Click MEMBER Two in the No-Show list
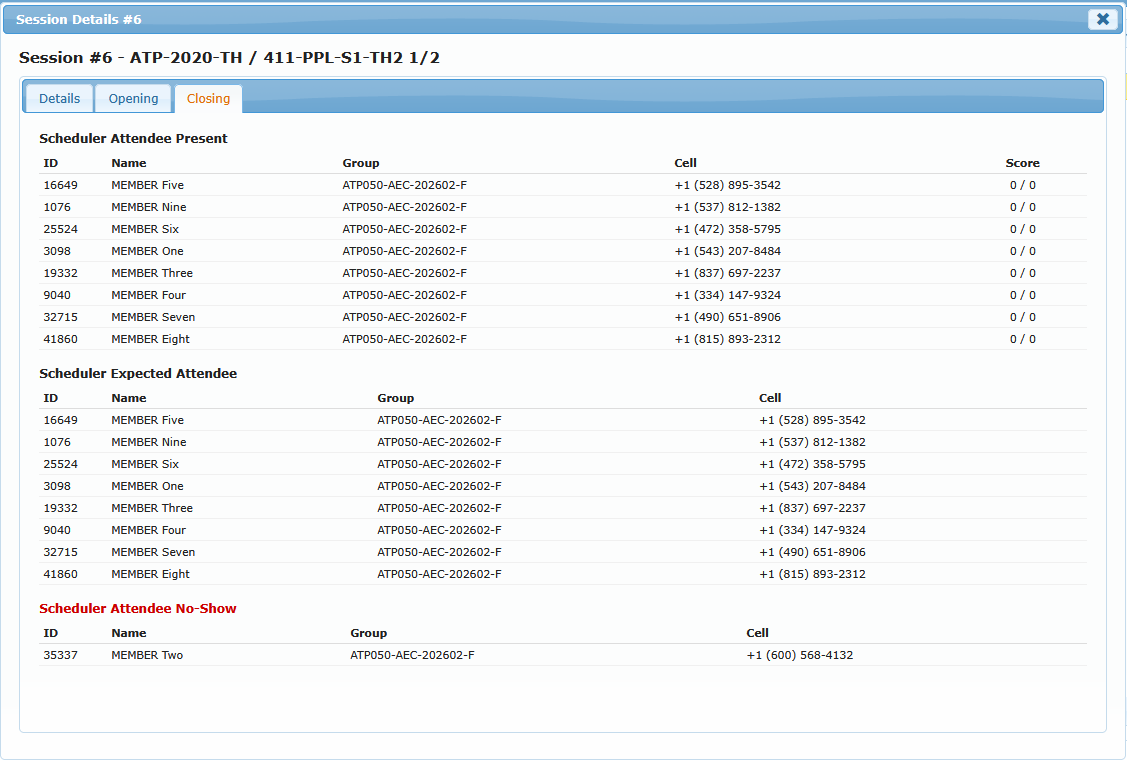1127x761 pixels. tap(147, 655)
